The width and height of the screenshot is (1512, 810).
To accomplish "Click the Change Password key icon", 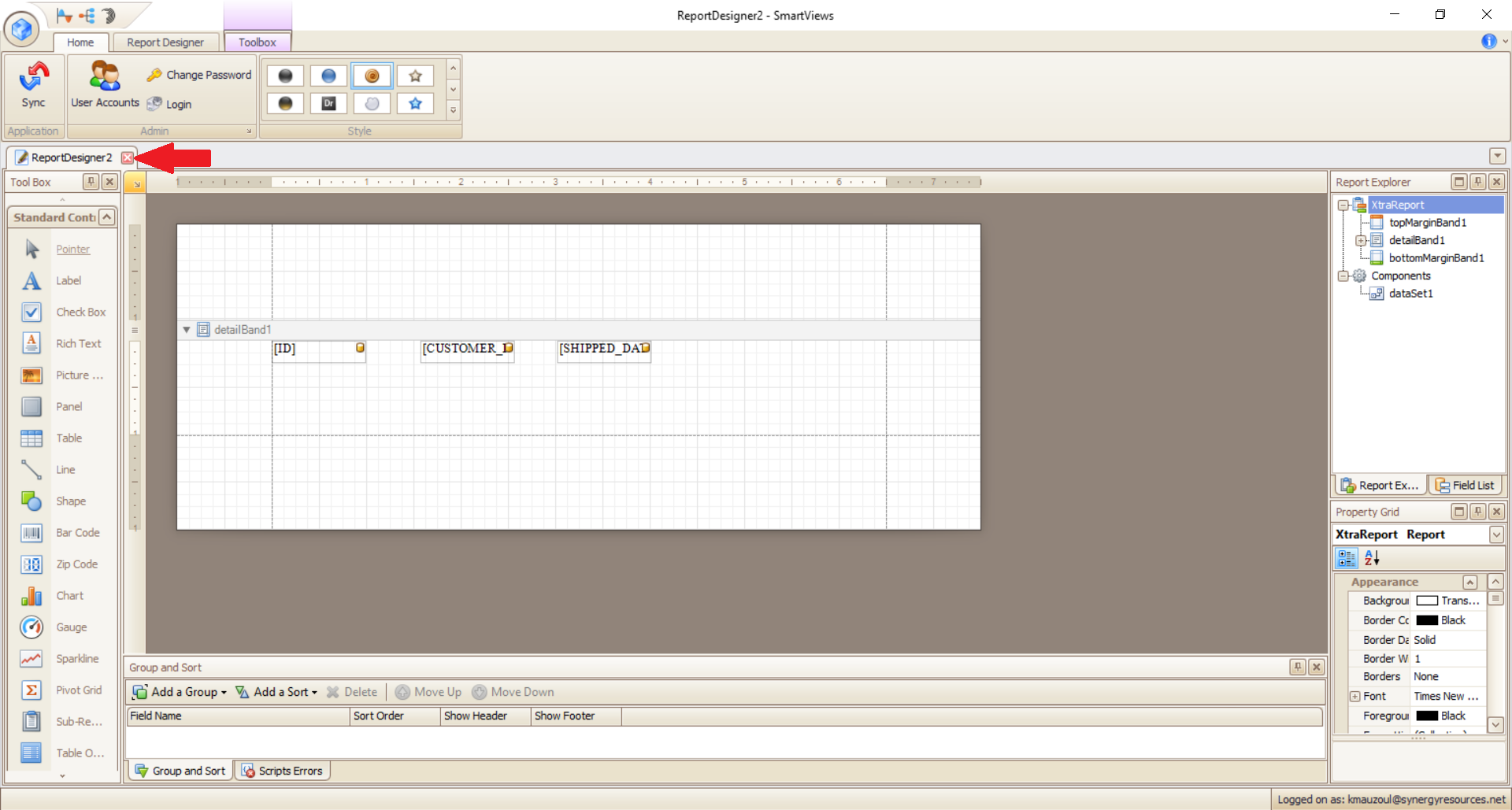I will click(154, 75).
